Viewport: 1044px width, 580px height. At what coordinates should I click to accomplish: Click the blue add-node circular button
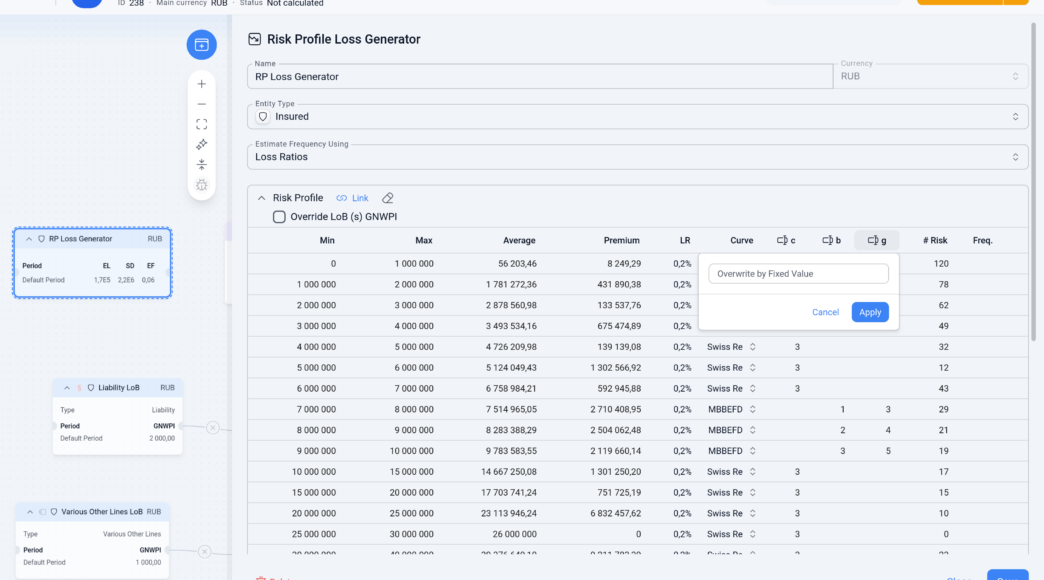coord(202,45)
